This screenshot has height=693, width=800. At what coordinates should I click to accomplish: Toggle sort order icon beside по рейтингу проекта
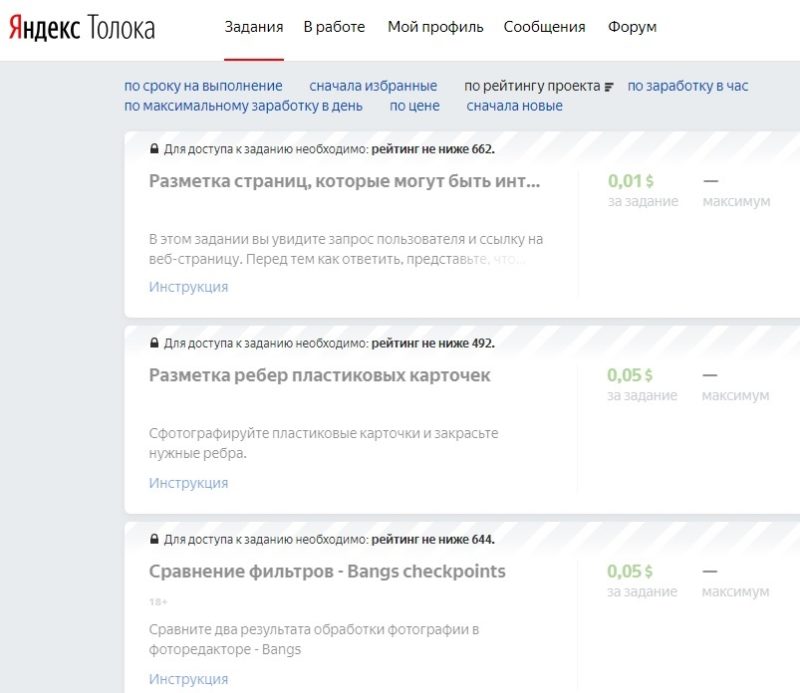[x=609, y=87]
